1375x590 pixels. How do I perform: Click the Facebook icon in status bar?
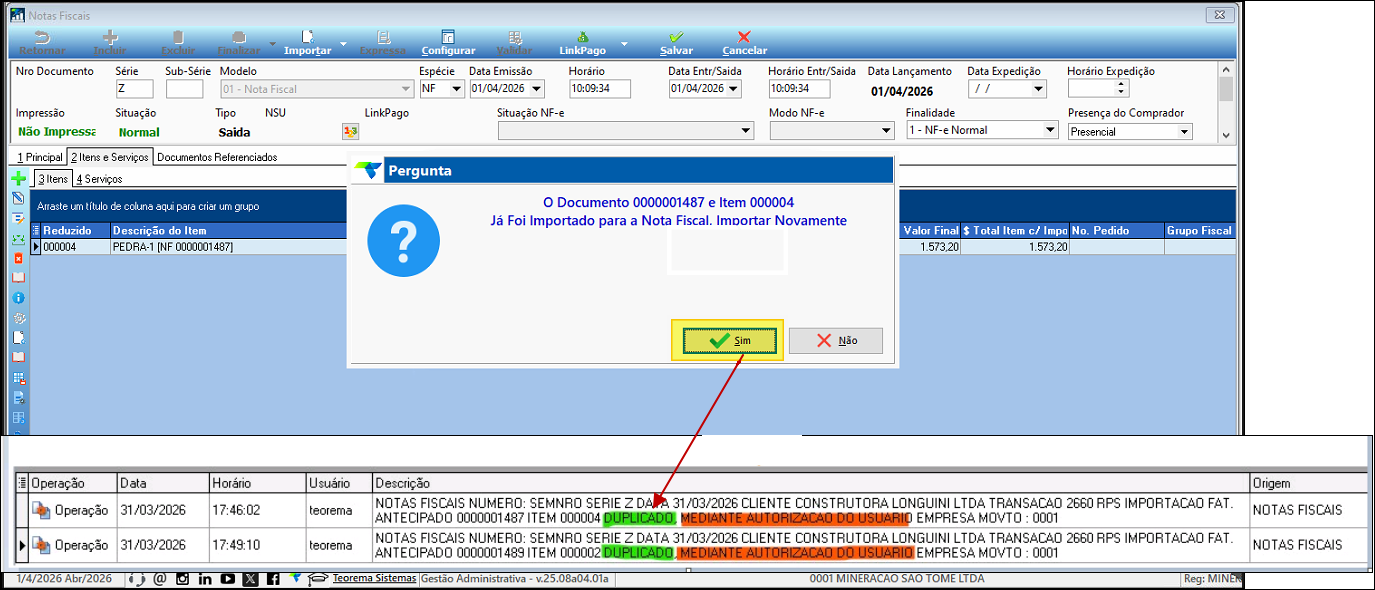(x=273, y=578)
